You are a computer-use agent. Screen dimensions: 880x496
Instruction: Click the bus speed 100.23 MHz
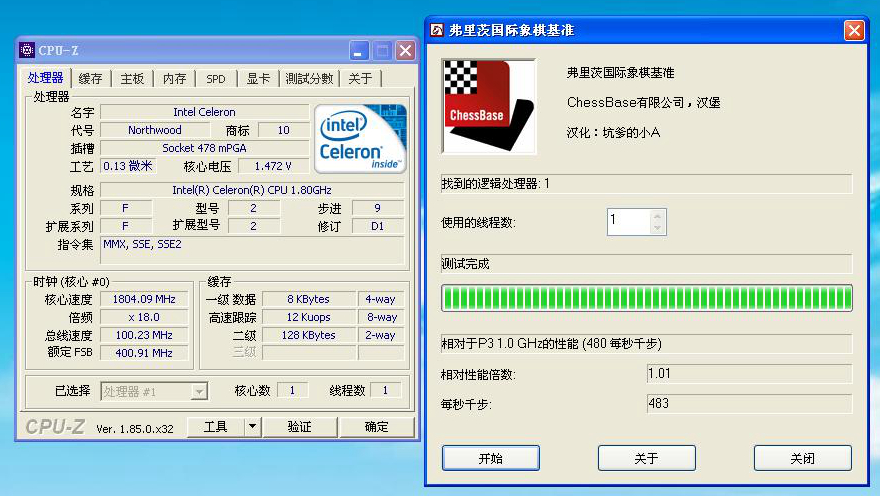(x=144, y=335)
